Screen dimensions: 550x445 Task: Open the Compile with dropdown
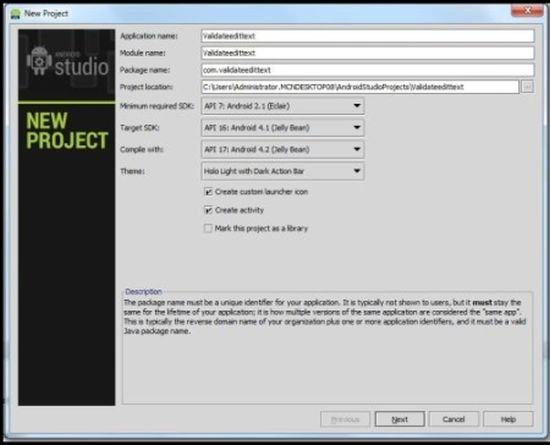(283, 149)
